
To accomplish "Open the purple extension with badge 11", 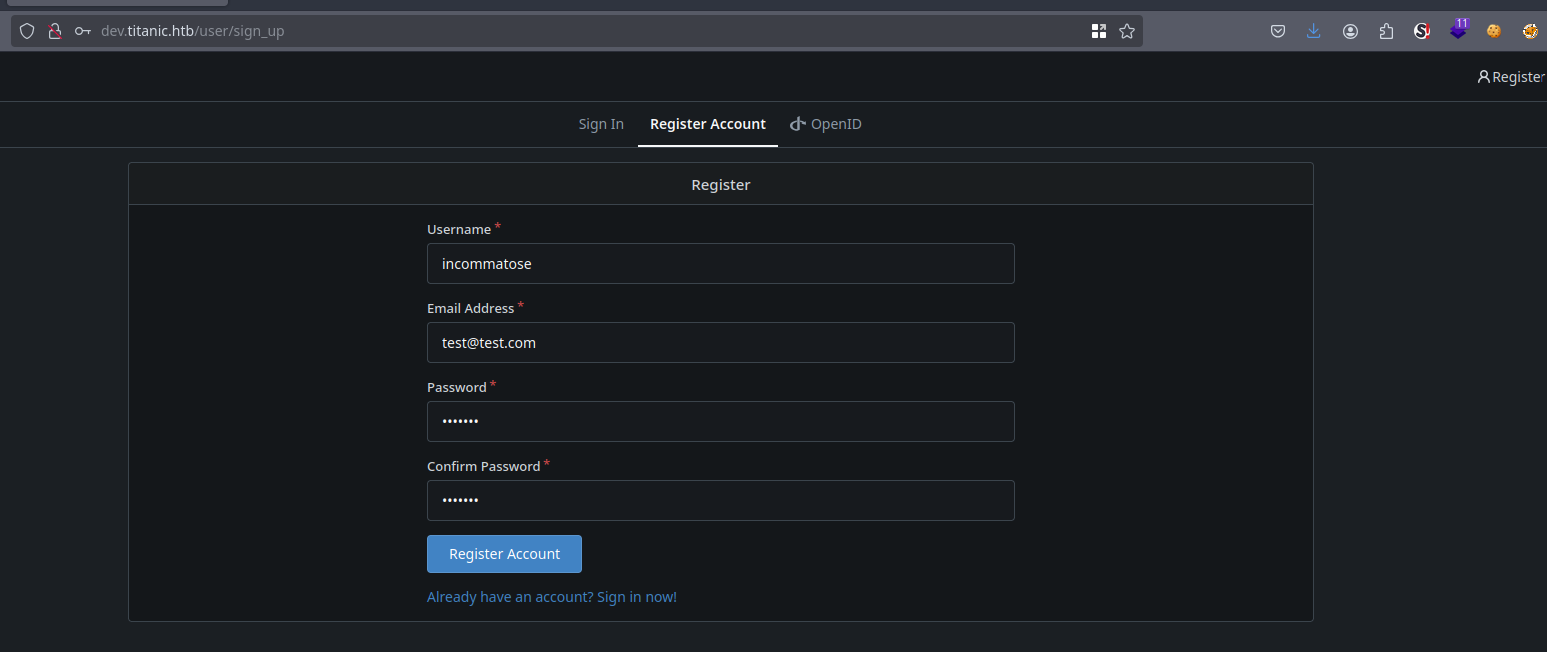I will click(x=1458, y=31).
